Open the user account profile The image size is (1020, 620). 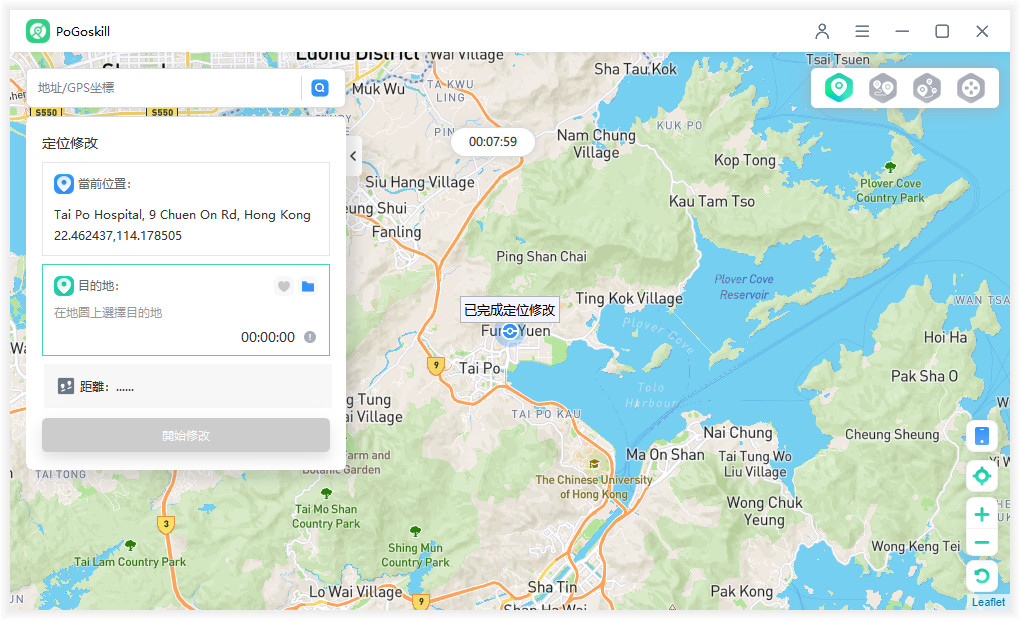822,31
